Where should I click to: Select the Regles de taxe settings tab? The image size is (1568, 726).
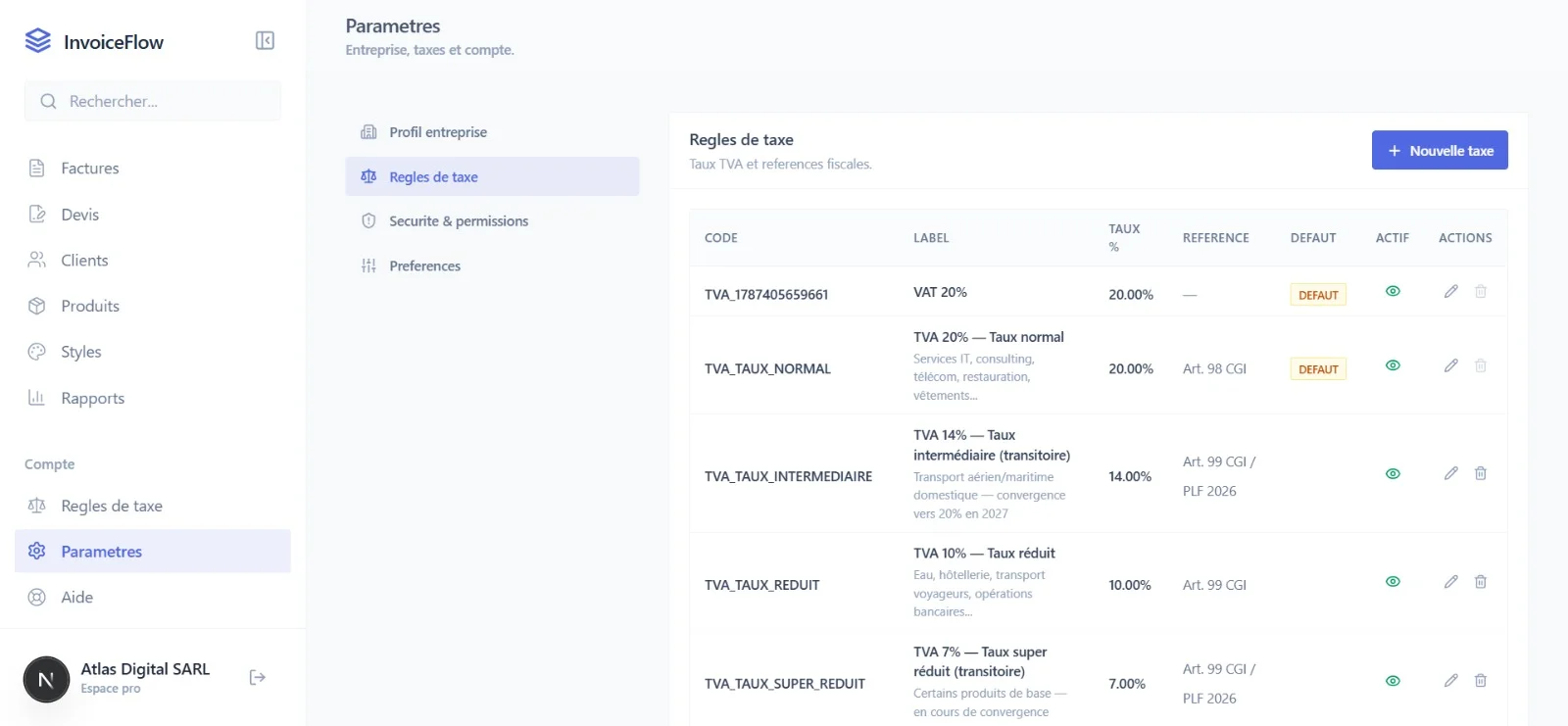pyautogui.click(x=492, y=176)
